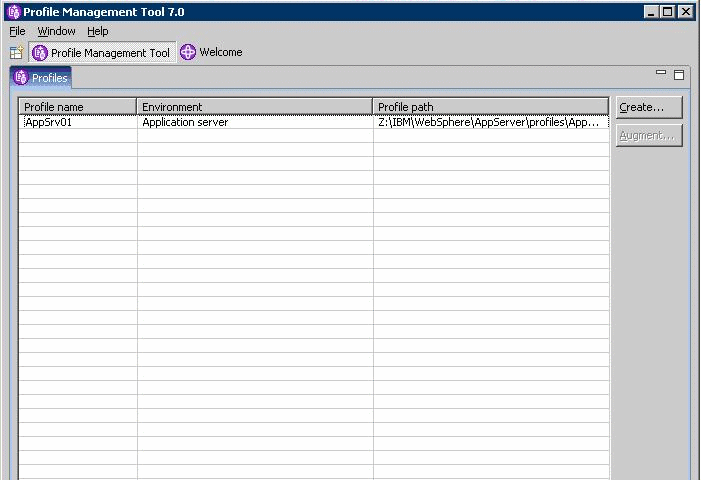Select the Profile Management Tool perspective button
Screen dimensions: 701x480
pos(102,53)
